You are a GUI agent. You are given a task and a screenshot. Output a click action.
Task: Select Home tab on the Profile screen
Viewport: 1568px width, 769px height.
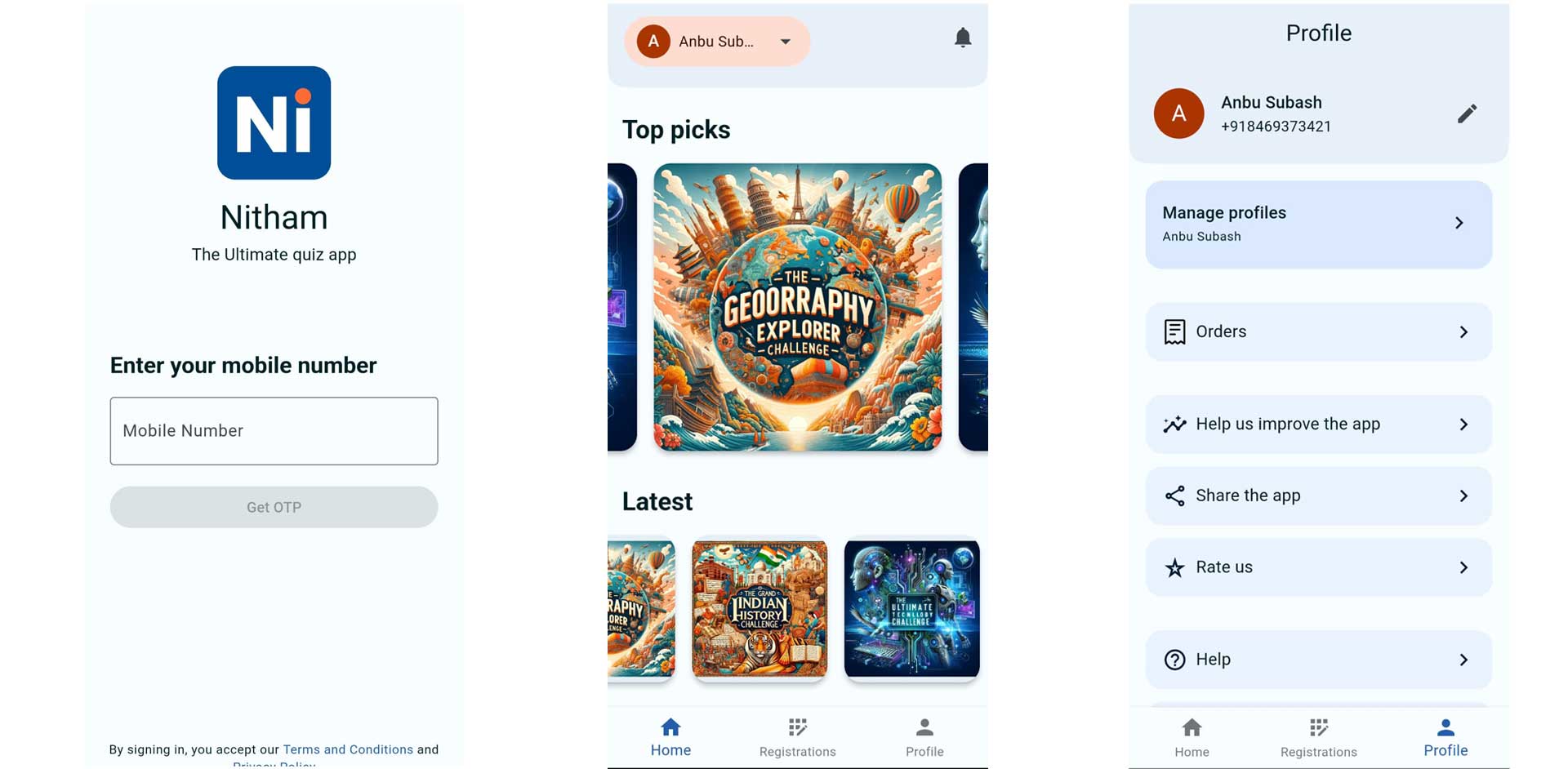click(1192, 738)
